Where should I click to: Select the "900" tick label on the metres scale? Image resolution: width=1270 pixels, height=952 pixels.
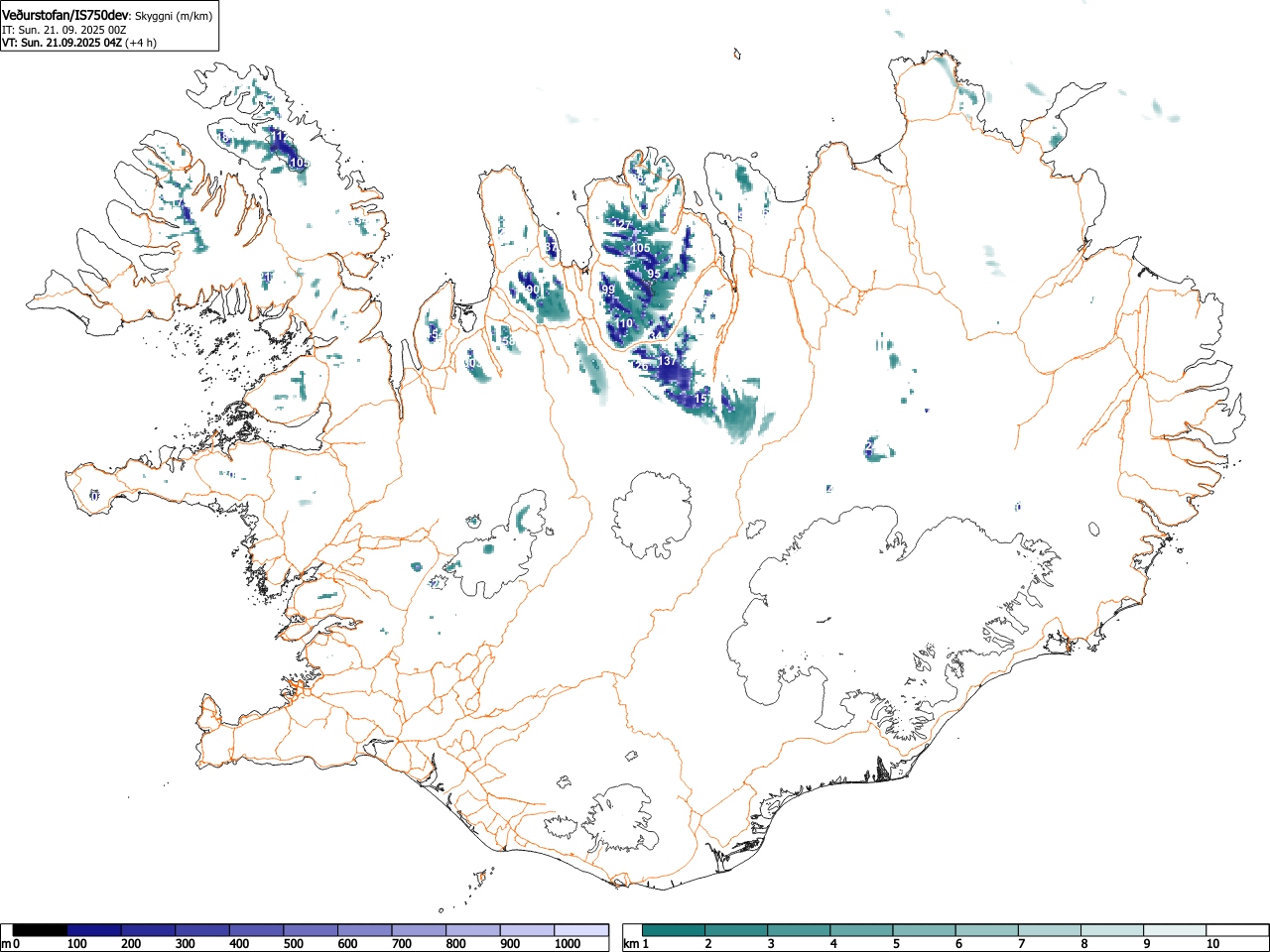tap(509, 944)
